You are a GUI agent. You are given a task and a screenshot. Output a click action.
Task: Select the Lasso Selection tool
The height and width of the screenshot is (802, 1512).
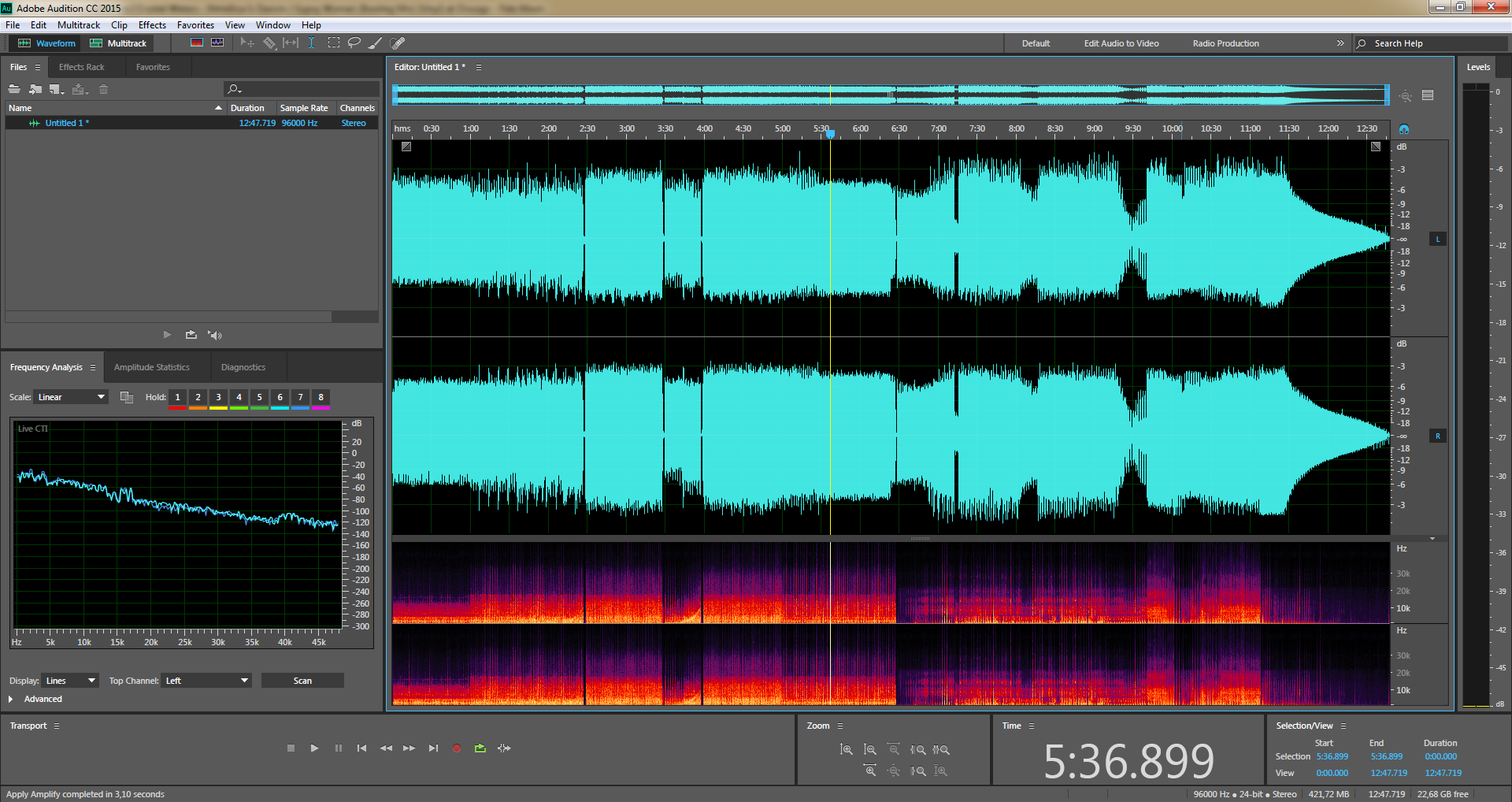point(354,43)
